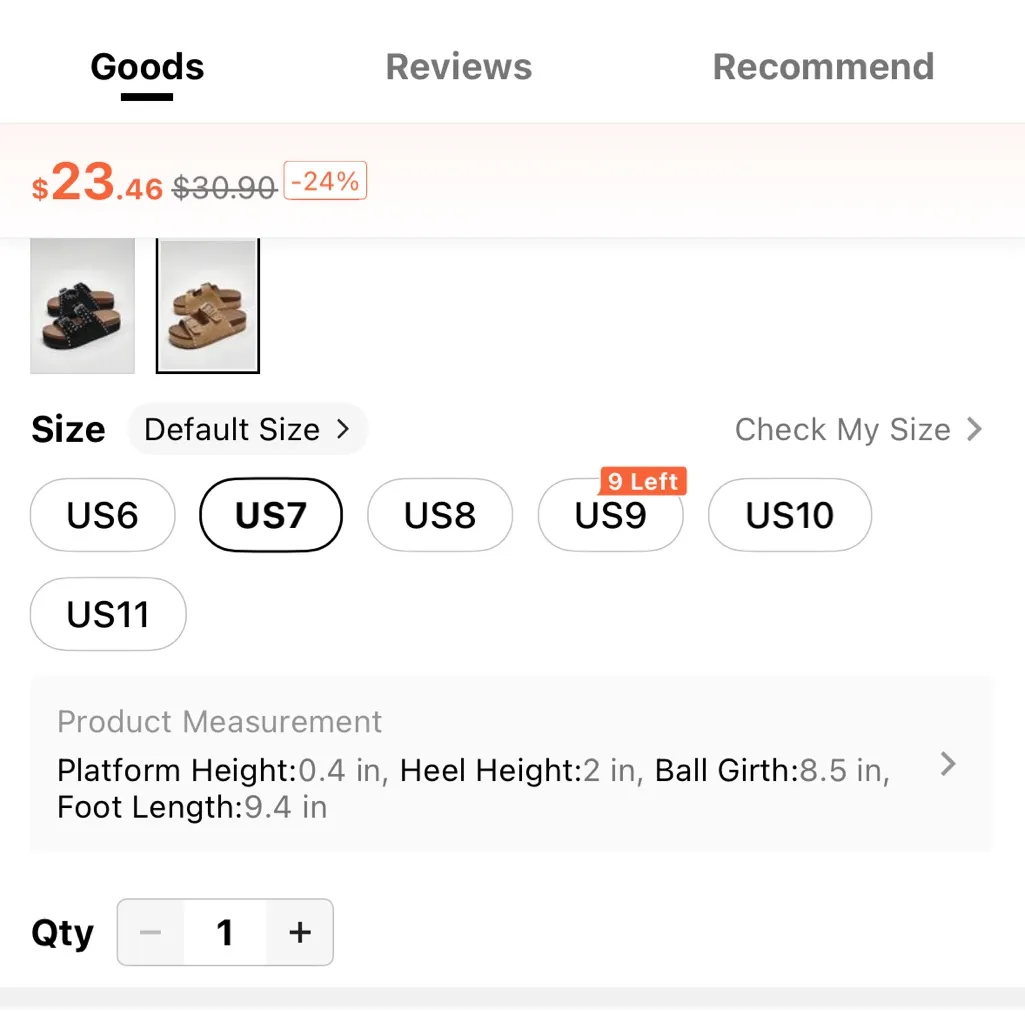Open Check My Size link
Viewport: 1025px width, 1025px height.
click(859, 430)
